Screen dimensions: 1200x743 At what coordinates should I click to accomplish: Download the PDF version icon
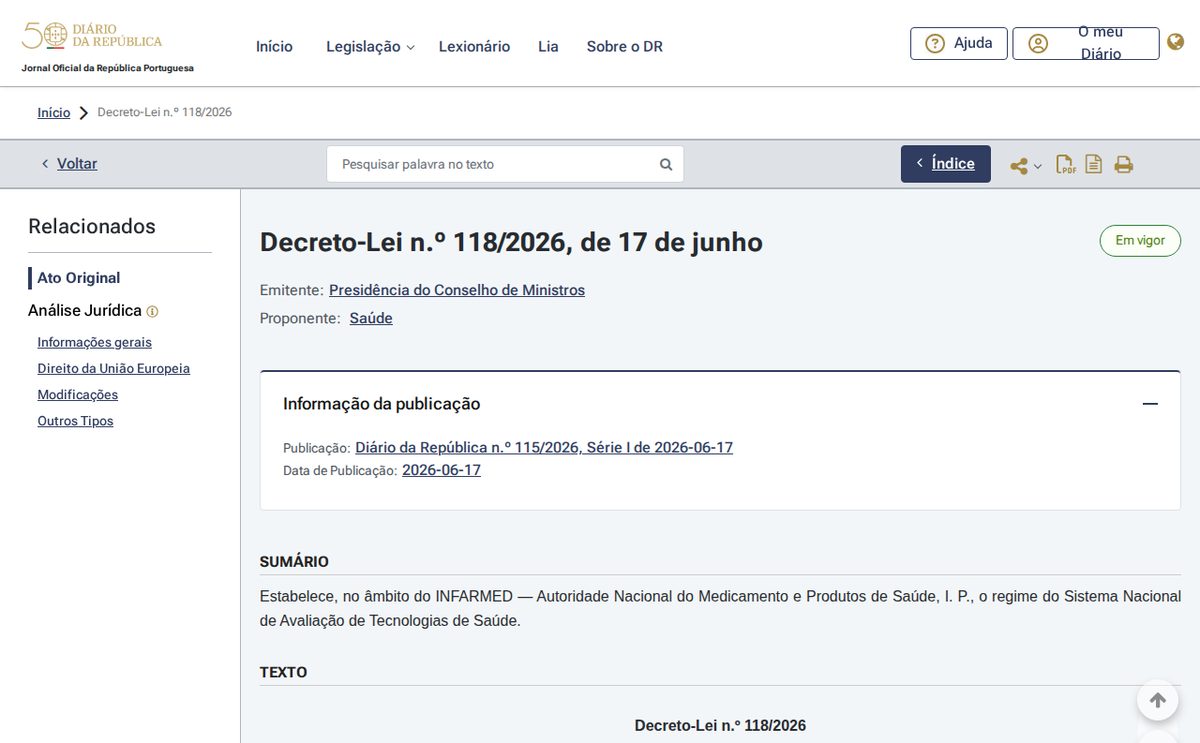coord(1066,164)
